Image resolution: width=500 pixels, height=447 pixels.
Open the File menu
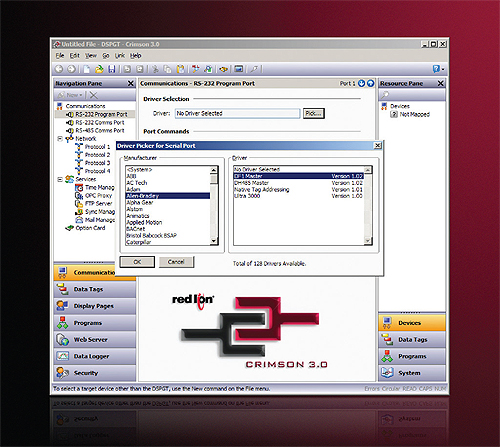[60, 56]
